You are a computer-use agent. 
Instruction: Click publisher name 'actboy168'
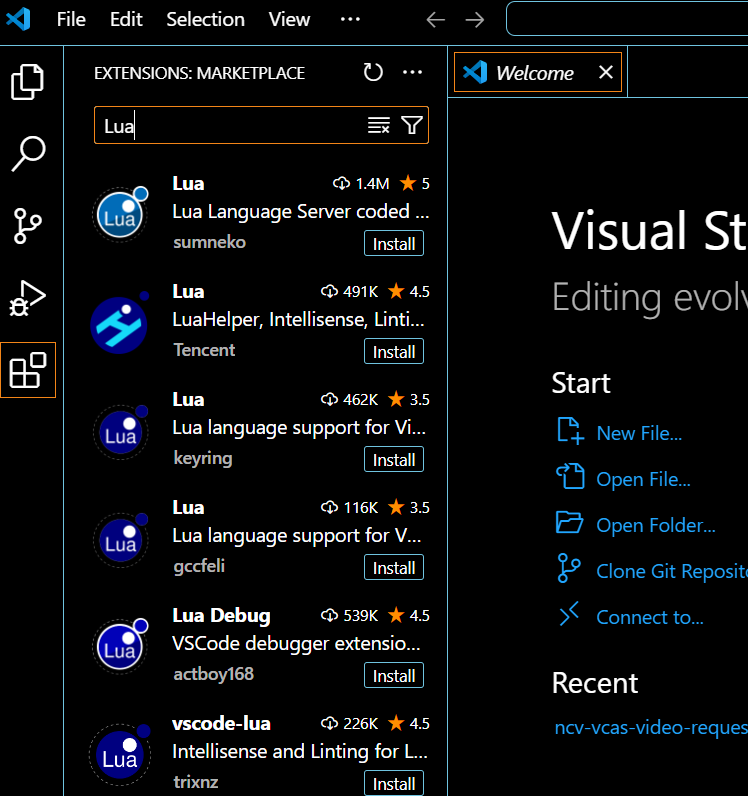pos(213,674)
